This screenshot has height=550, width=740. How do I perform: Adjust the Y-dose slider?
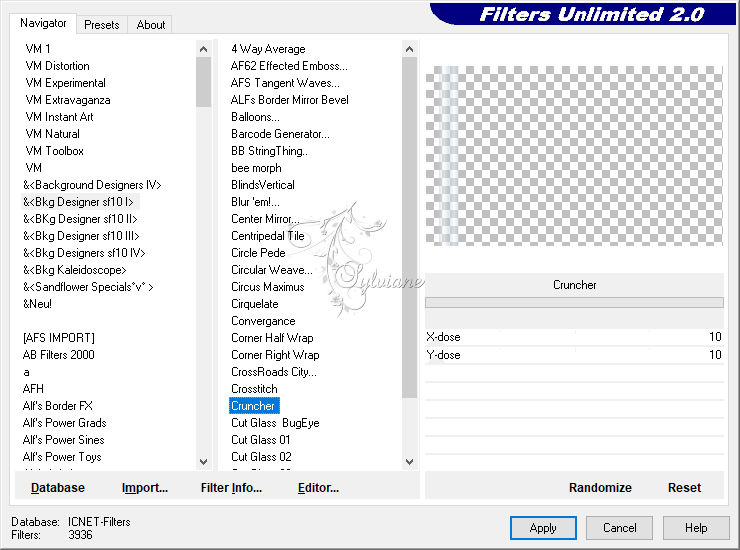pos(574,355)
